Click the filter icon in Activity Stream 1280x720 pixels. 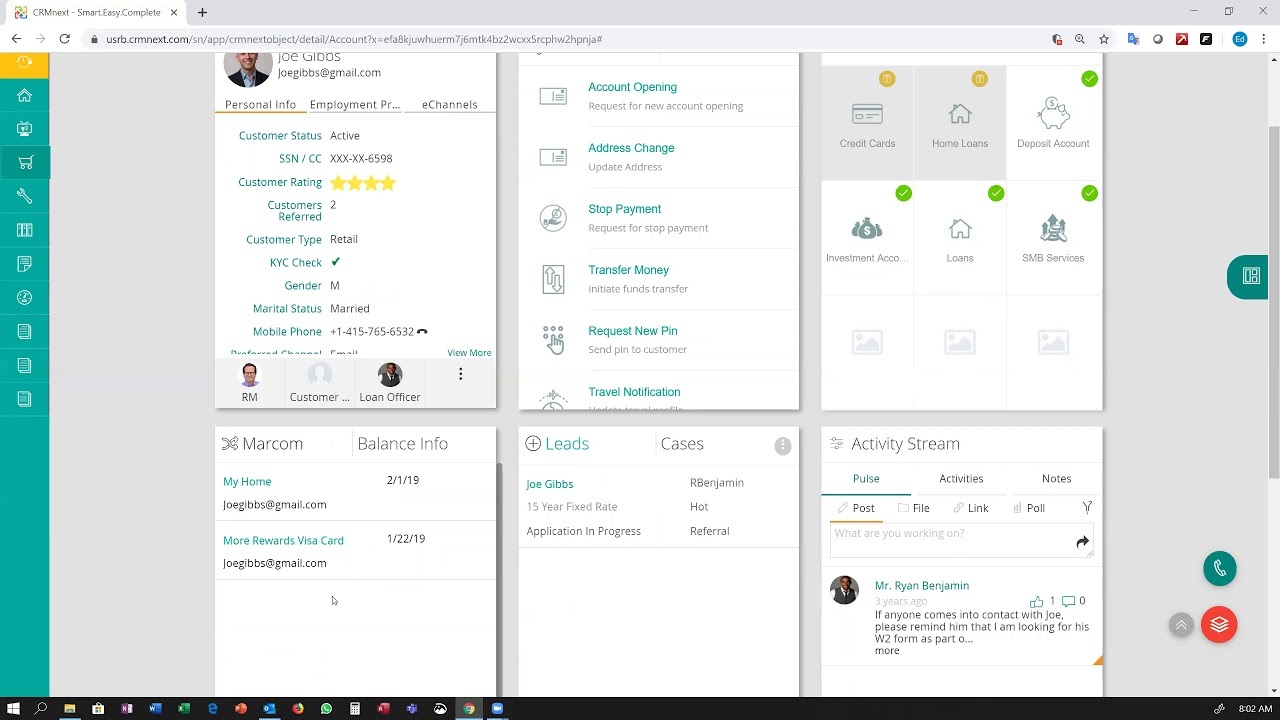tap(1087, 508)
